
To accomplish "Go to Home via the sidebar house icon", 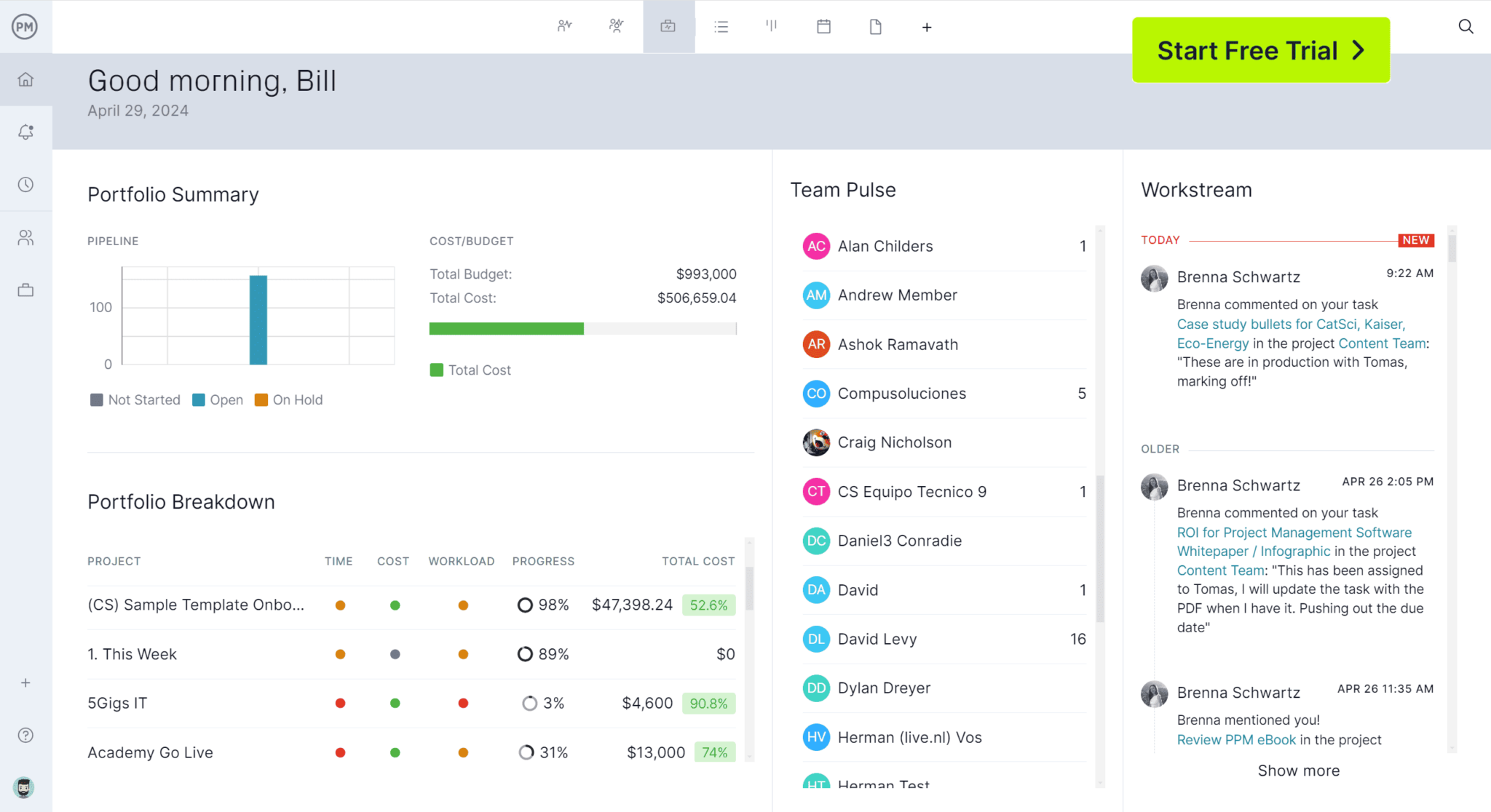I will click(26, 79).
